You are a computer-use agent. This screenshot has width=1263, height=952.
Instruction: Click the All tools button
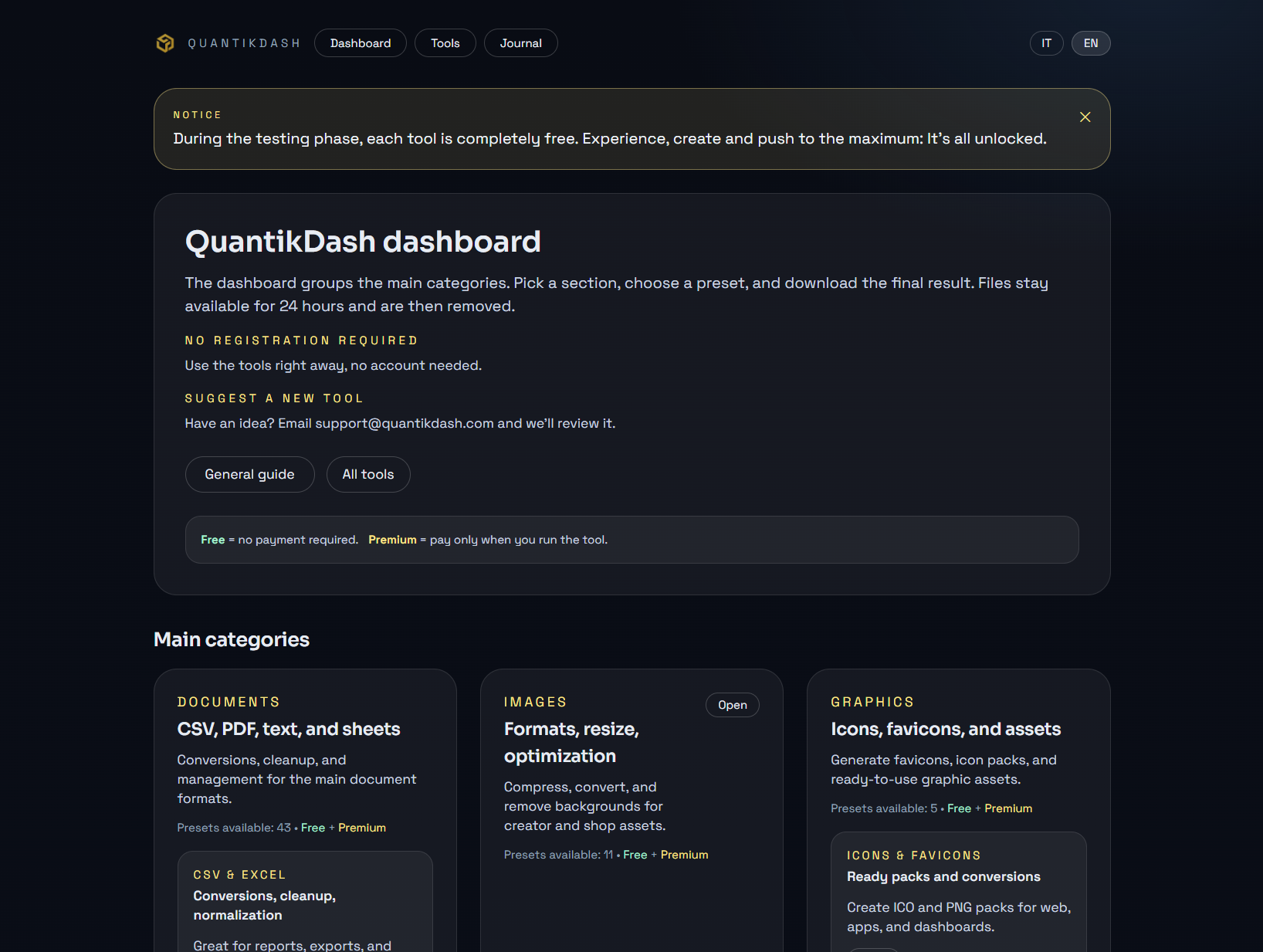click(x=368, y=474)
